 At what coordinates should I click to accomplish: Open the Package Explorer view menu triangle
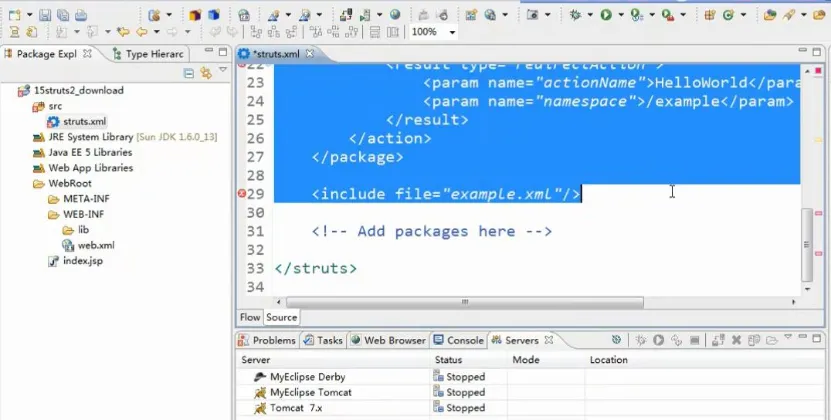223,69
